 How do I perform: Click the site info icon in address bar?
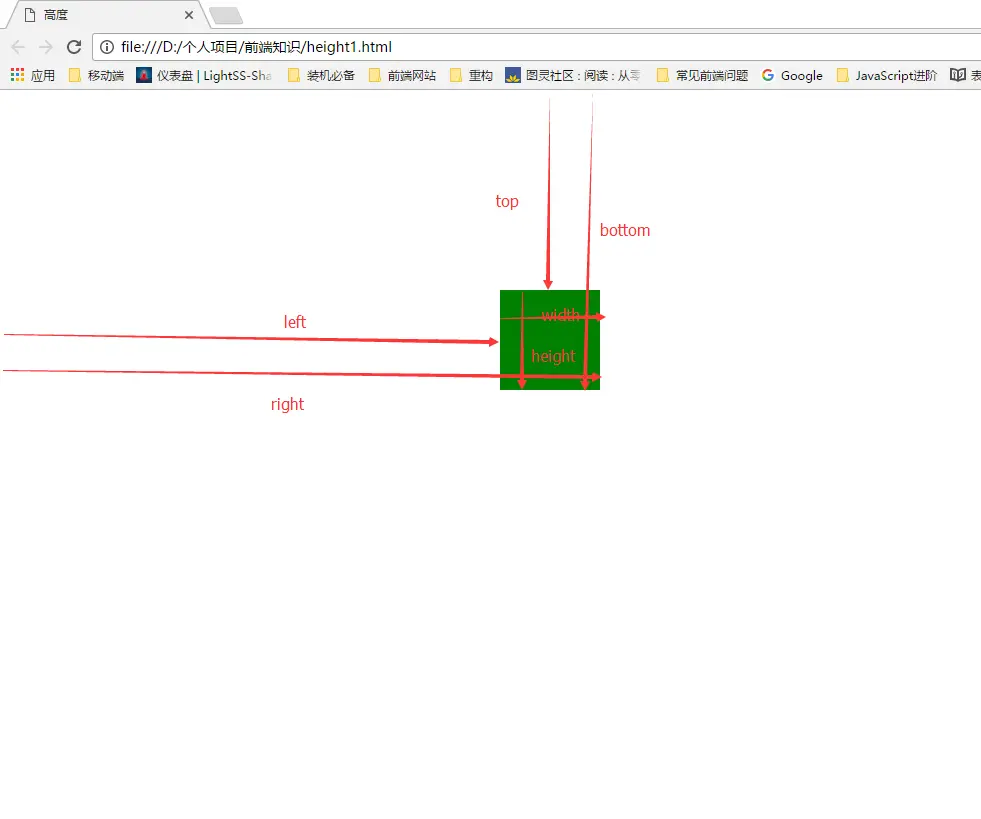pos(107,47)
